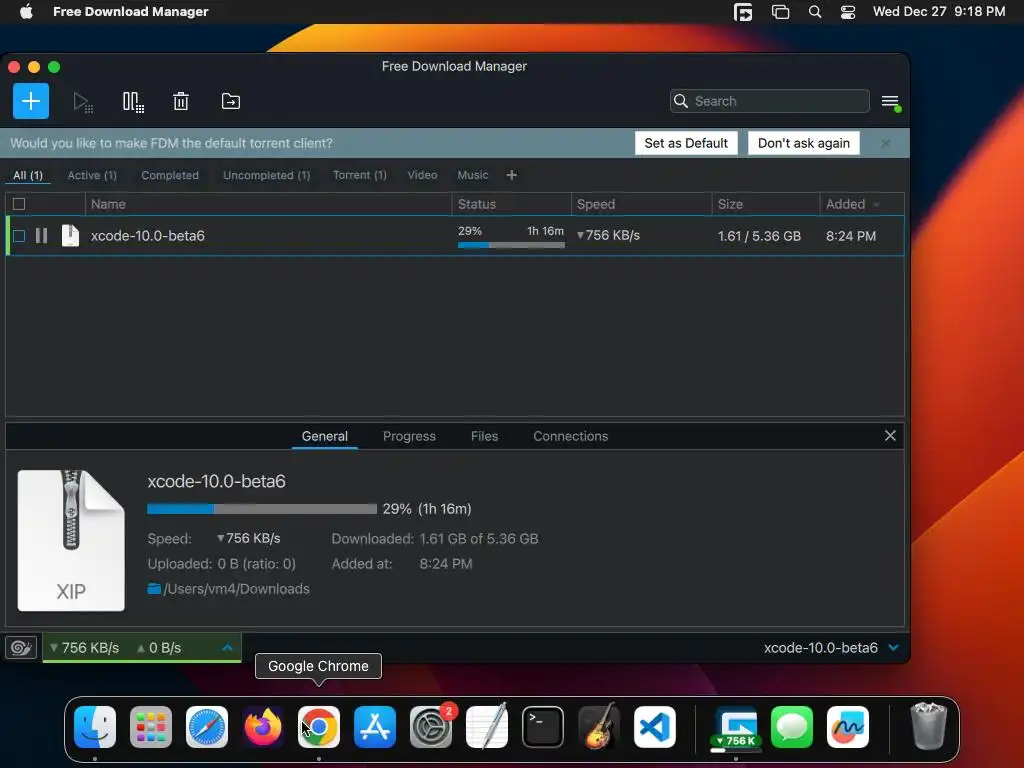This screenshot has height=768, width=1024.
Task: Toggle snail speed-limit mode icon
Action: pyautogui.click(x=21, y=648)
